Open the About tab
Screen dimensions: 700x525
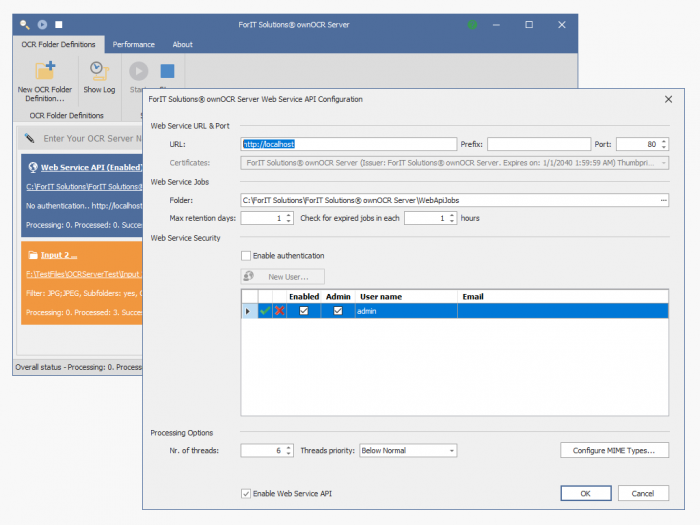(183, 45)
